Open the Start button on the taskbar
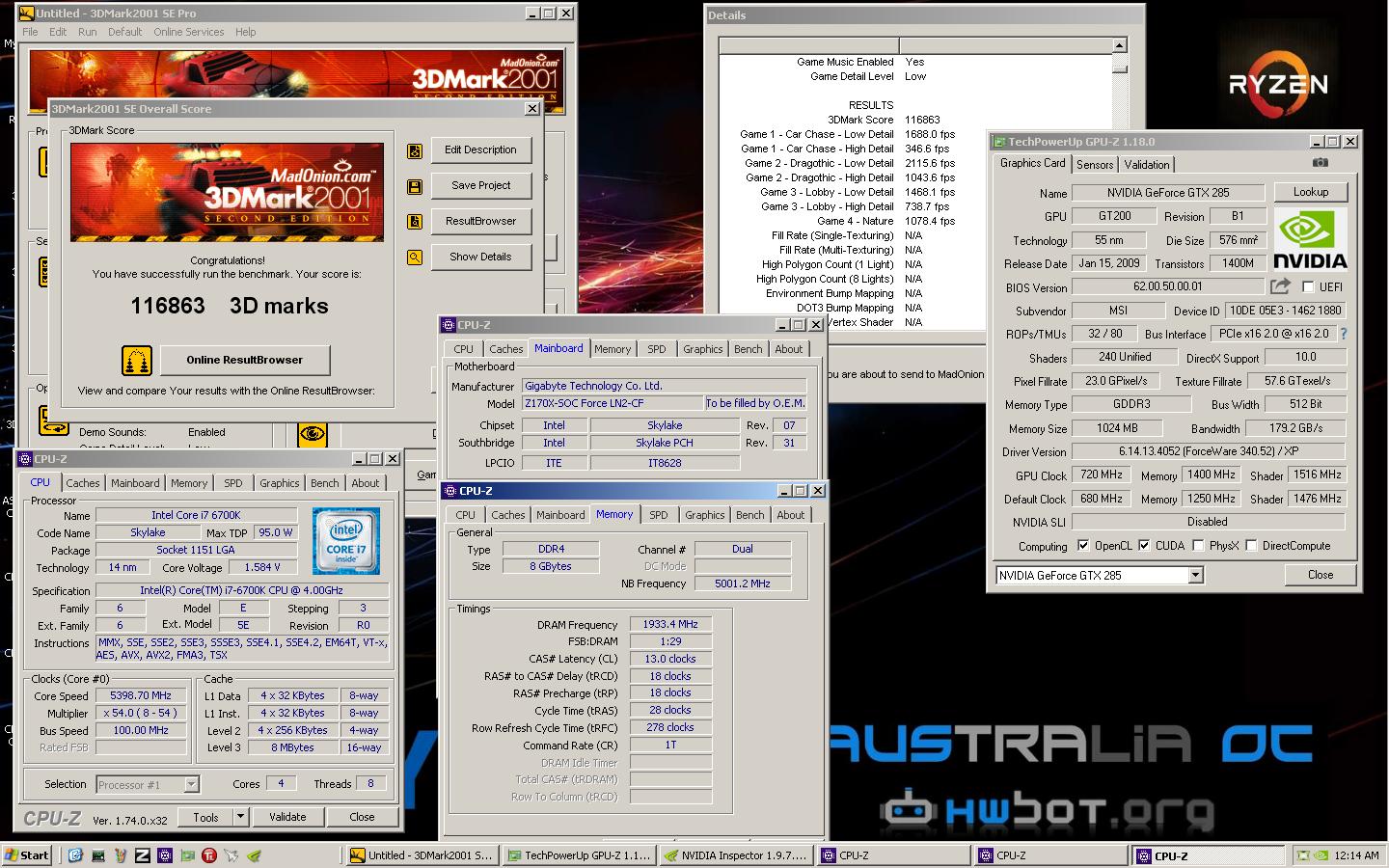Screen dimensions: 1389x868 pos(27,854)
